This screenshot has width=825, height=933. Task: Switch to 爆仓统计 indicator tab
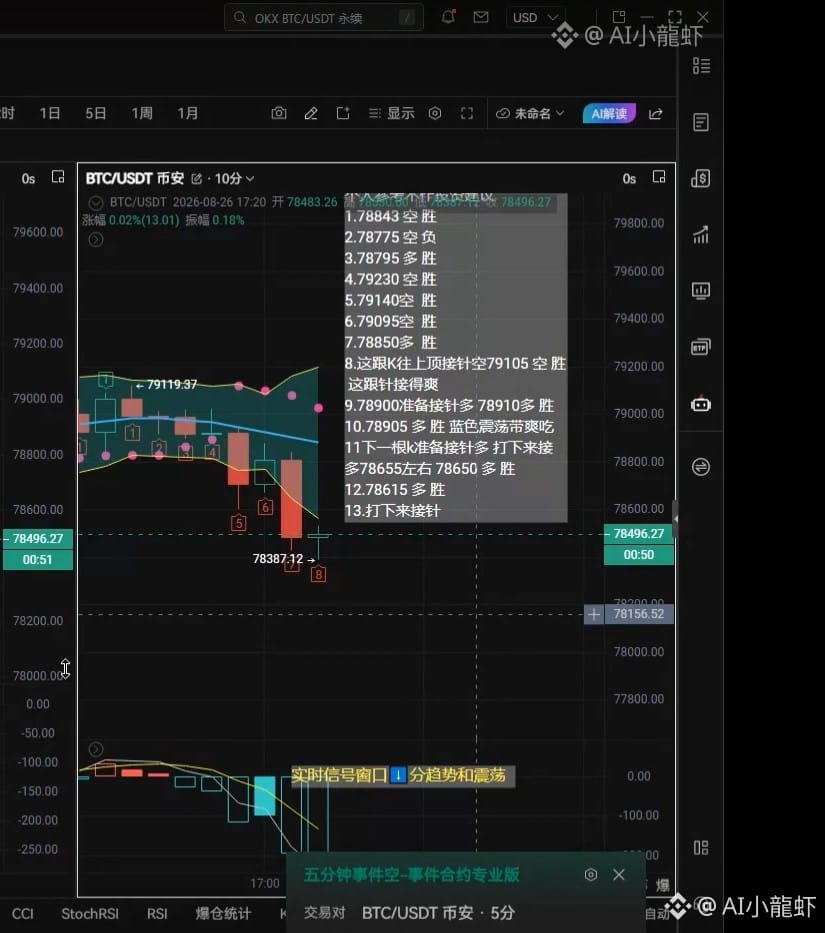pos(223,913)
